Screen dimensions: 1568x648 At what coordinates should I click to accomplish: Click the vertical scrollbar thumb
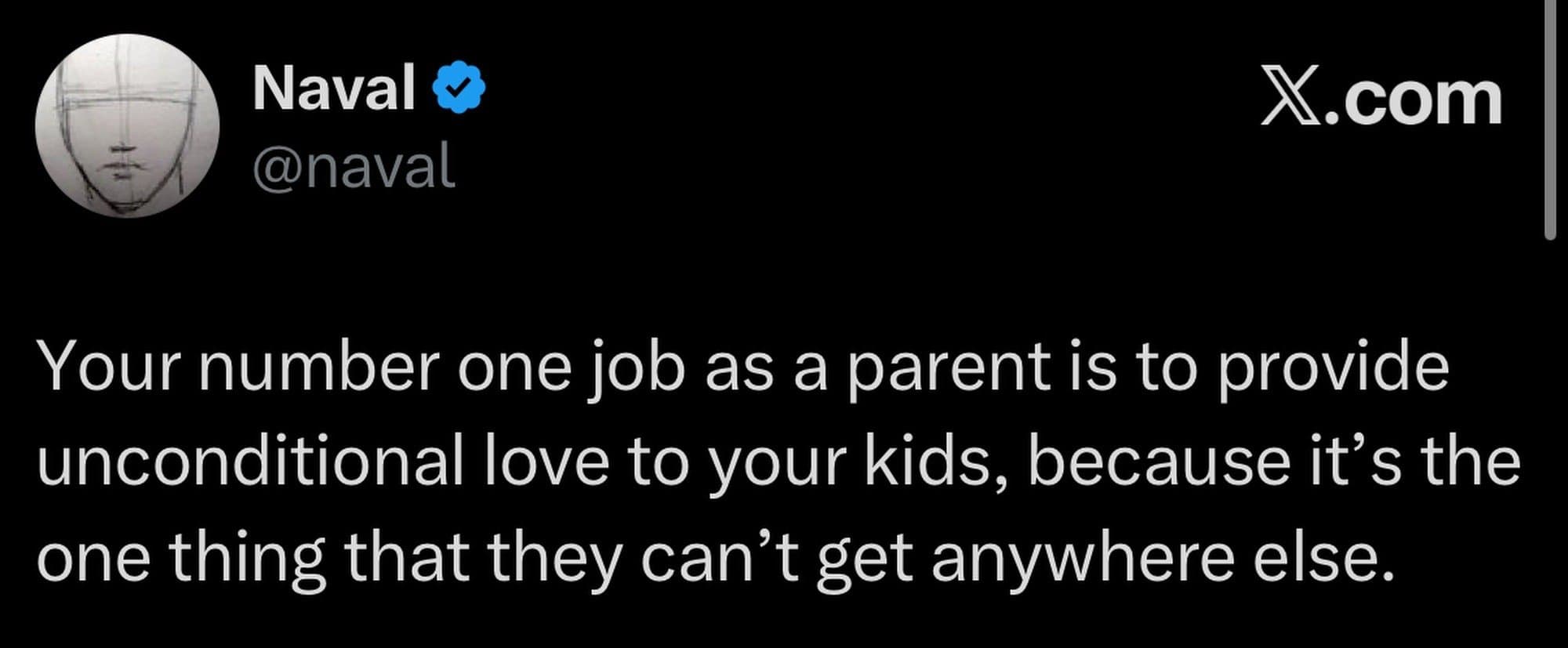tap(1550, 118)
